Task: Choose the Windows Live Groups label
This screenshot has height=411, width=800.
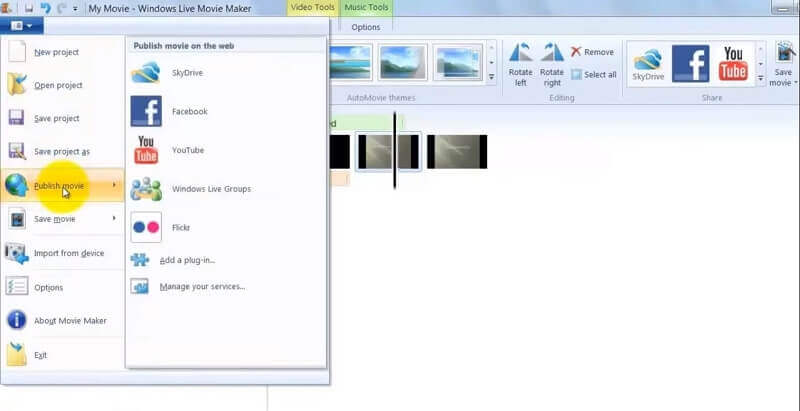Action: tap(211, 189)
